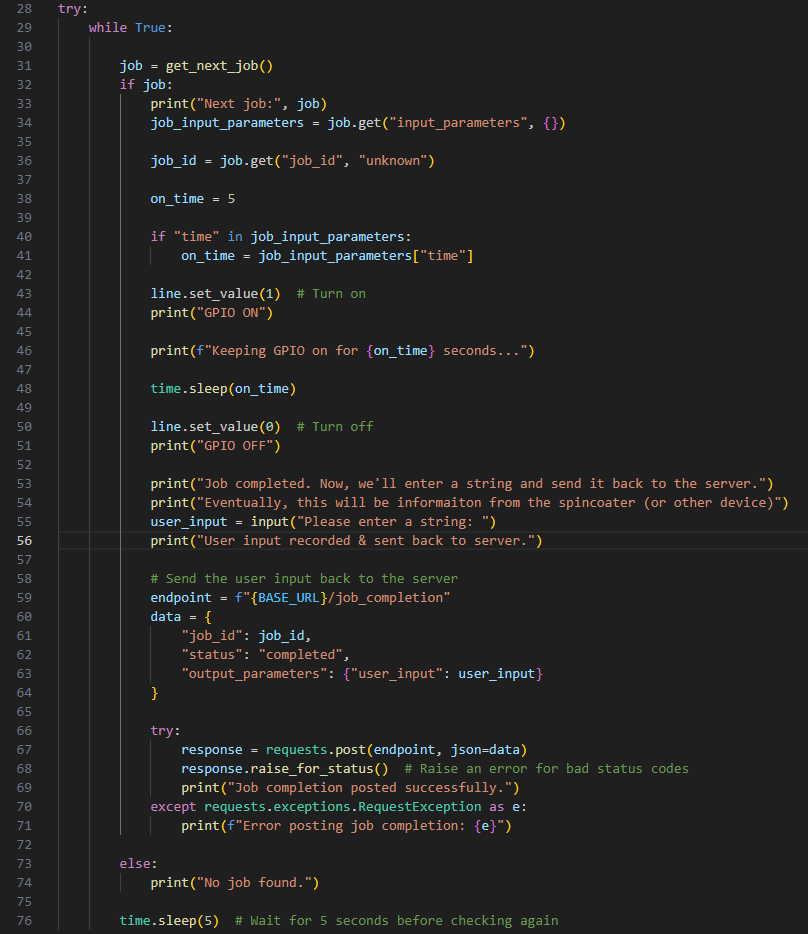Click 'if "time" in job_input_parameters' line
This screenshot has height=934, width=808.
(x=281, y=237)
